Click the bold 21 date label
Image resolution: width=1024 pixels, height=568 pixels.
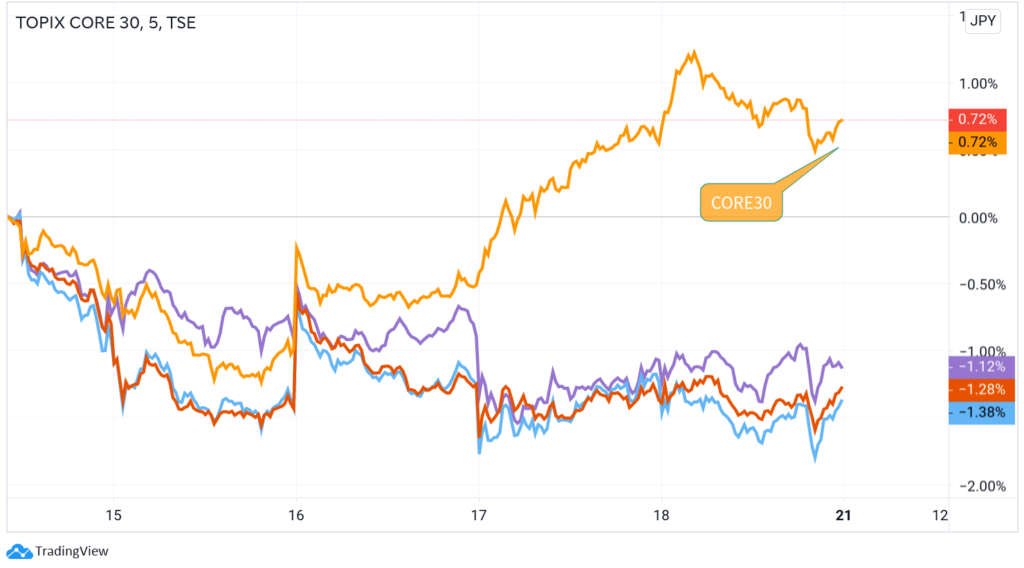click(x=843, y=515)
